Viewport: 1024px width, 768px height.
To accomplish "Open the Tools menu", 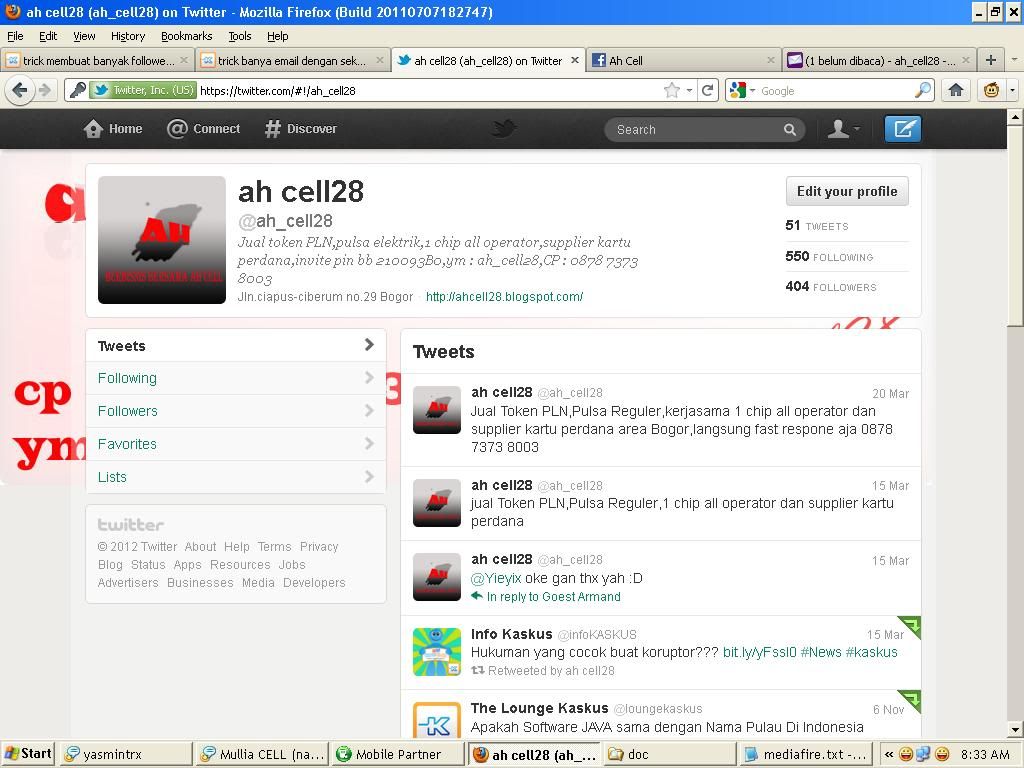I will coord(240,36).
